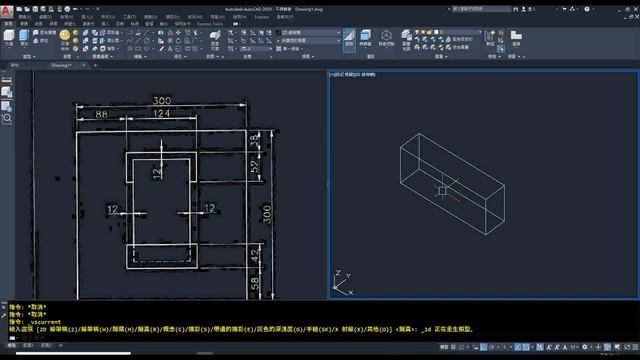
Task: Expand the Modeling (塑型) panel
Action: [x=29, y=57]
